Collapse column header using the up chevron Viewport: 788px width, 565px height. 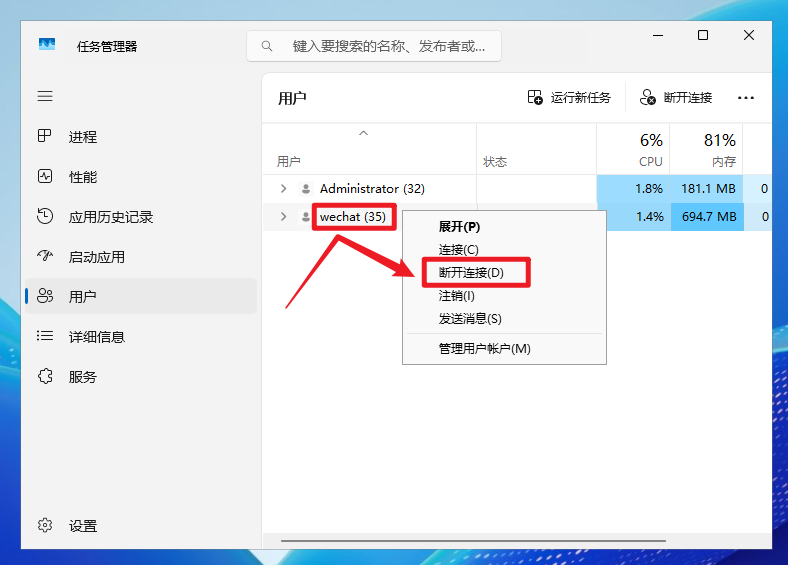coord(364,133)
